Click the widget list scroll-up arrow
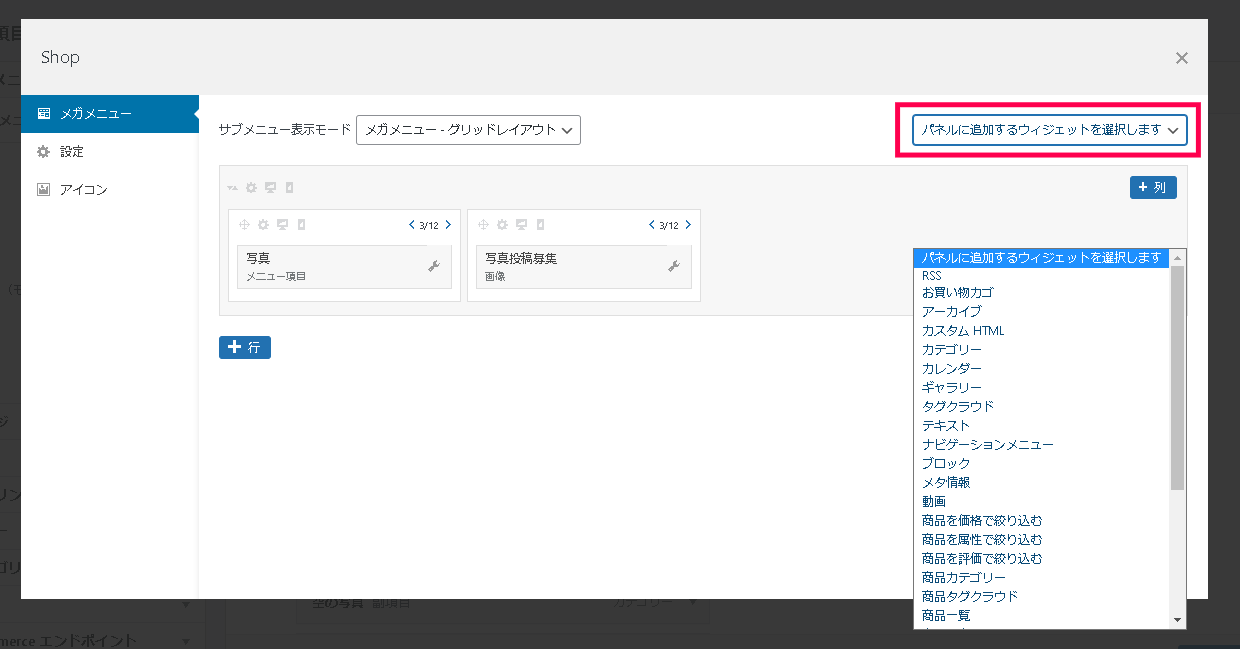 coord(1177,258)
